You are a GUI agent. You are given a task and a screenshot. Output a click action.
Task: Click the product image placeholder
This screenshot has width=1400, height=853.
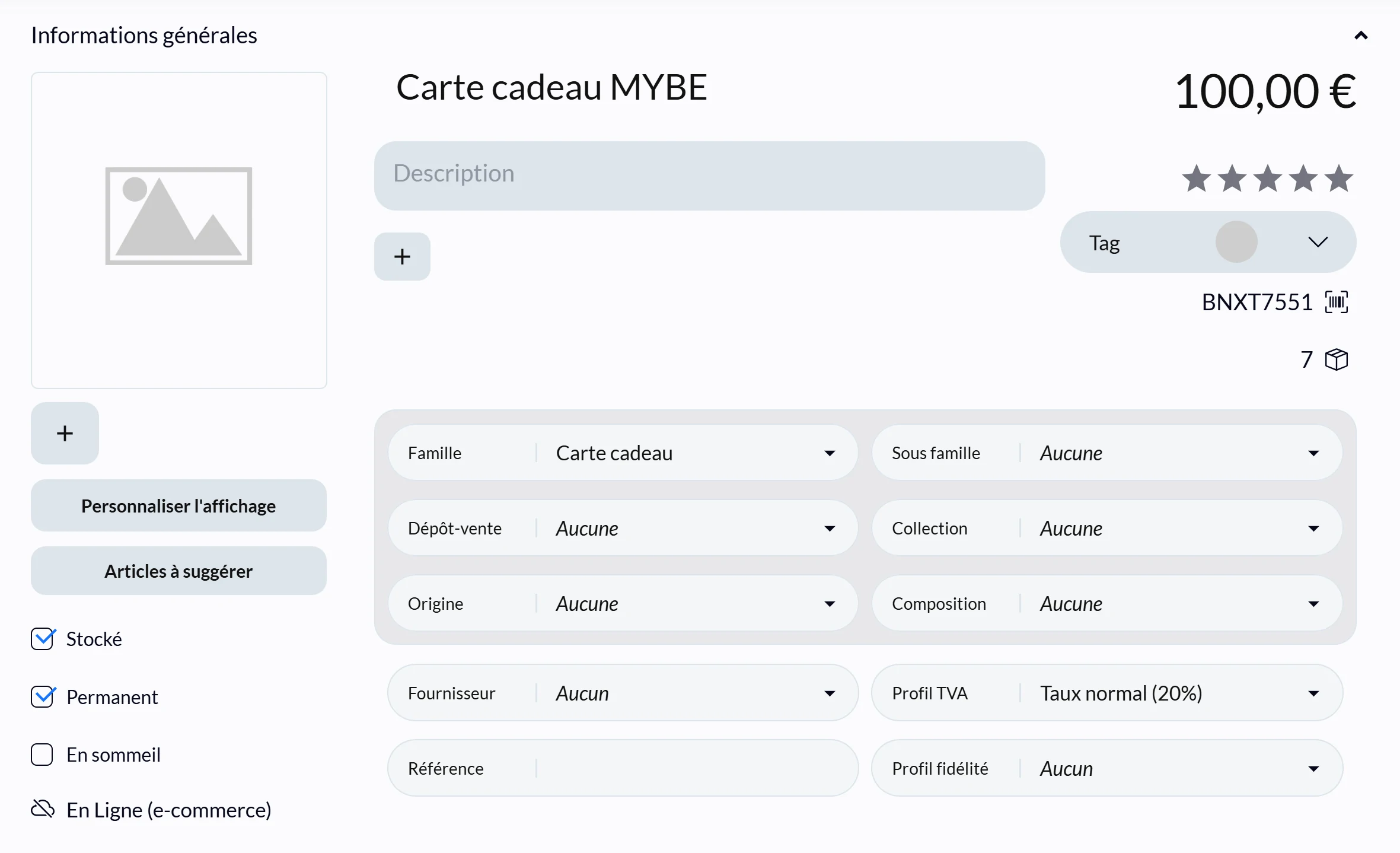pyautogui.click(x=178, y=230)
